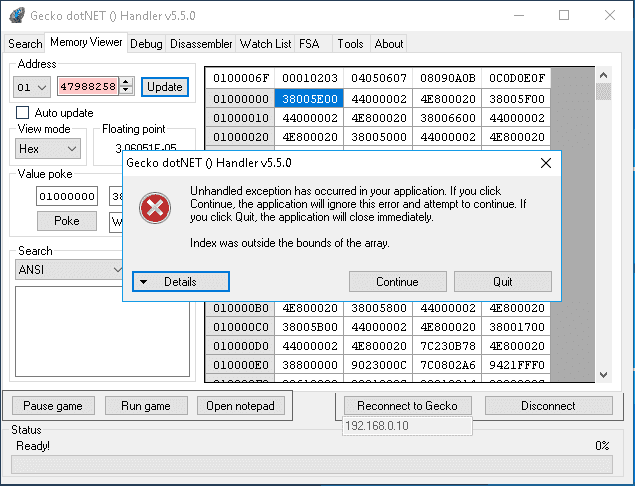Select cell 7C230B78 in row 010000D0
The image size is (635, 486).
tap(447, 345)
